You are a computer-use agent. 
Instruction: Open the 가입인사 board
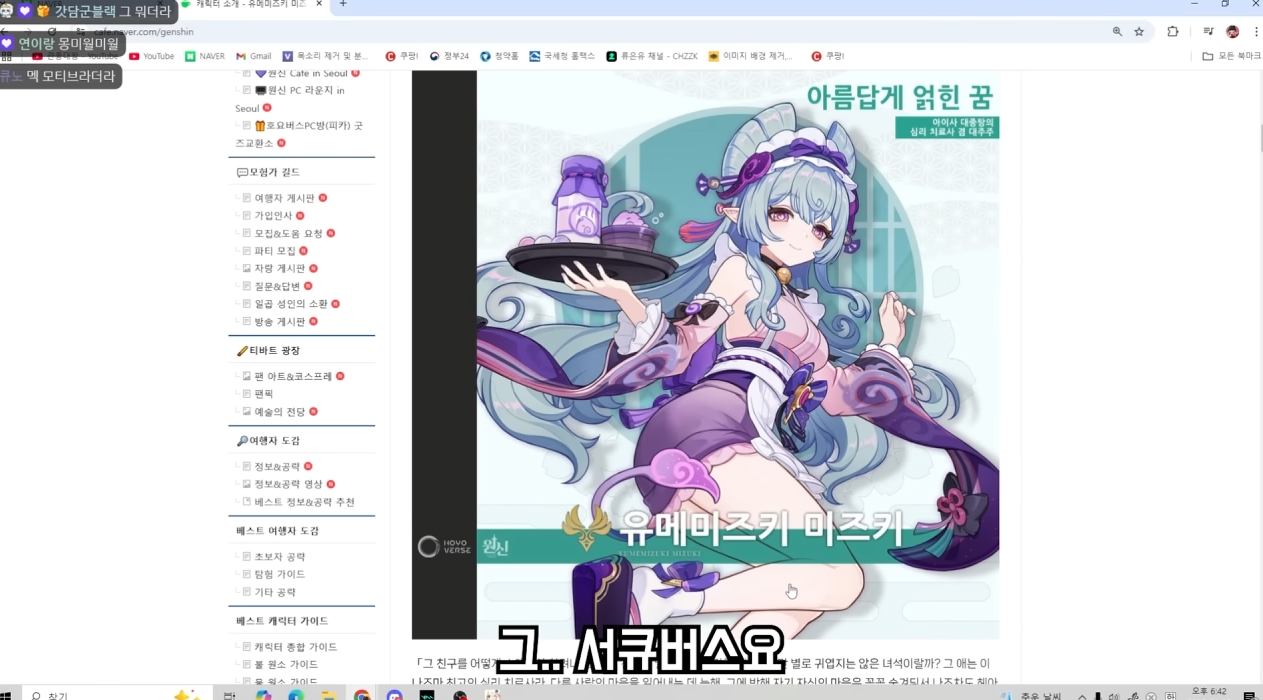tap(273, 215)
